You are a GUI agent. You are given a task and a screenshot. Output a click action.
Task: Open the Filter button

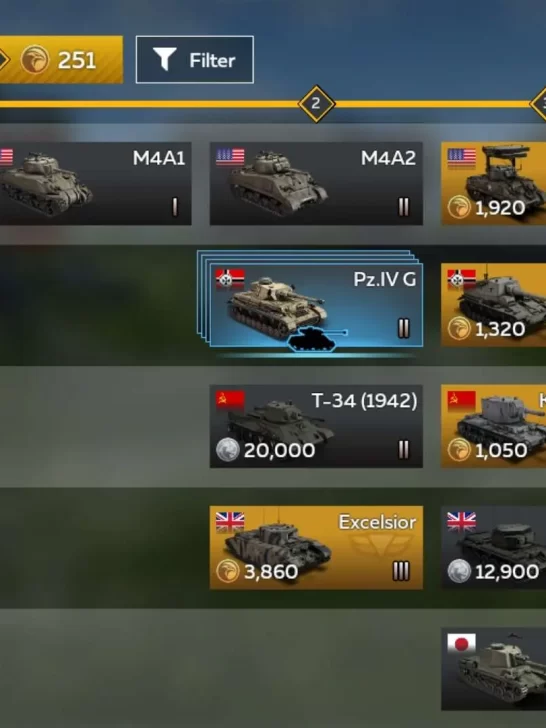point(195,59)
